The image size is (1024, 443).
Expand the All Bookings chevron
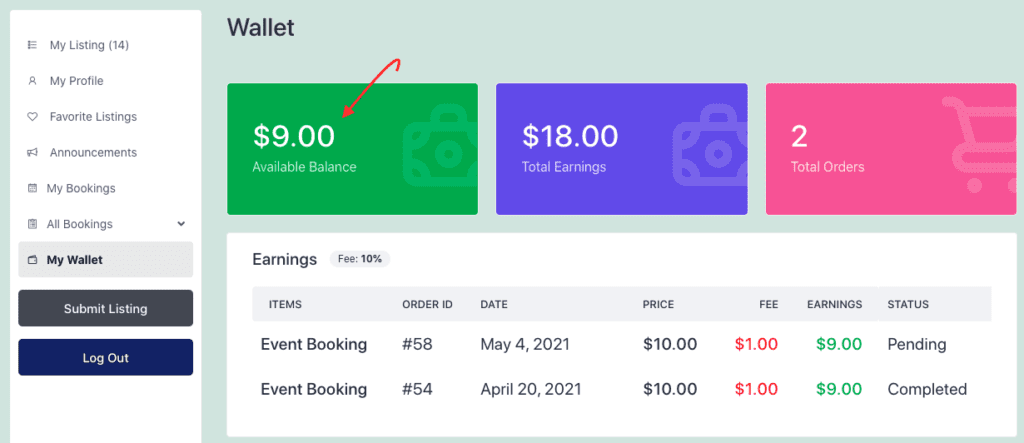(x=181, y=224)
